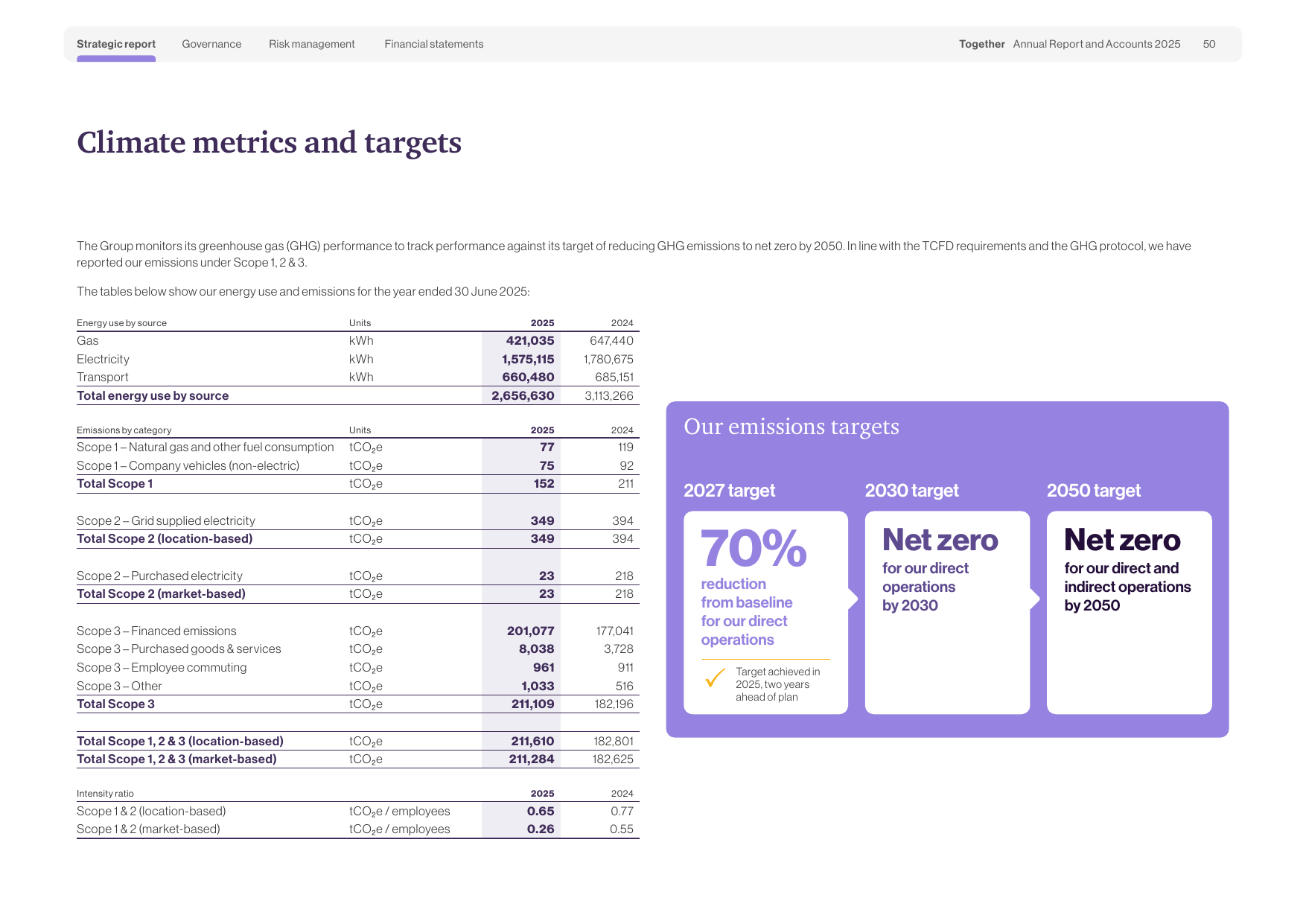Viewport: 1306px width, 924px height.
Task: Click the orange checkmark icon for the 2027 target
Action: [x=715, y=678]
